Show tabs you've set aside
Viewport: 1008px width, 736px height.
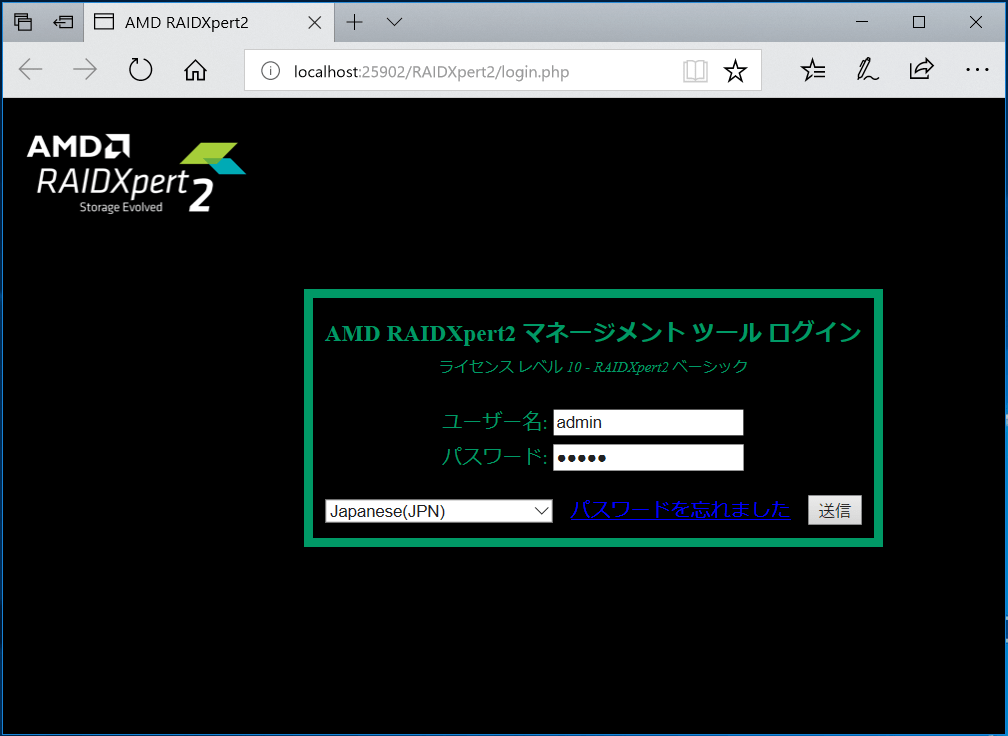(x=23, y=22)
